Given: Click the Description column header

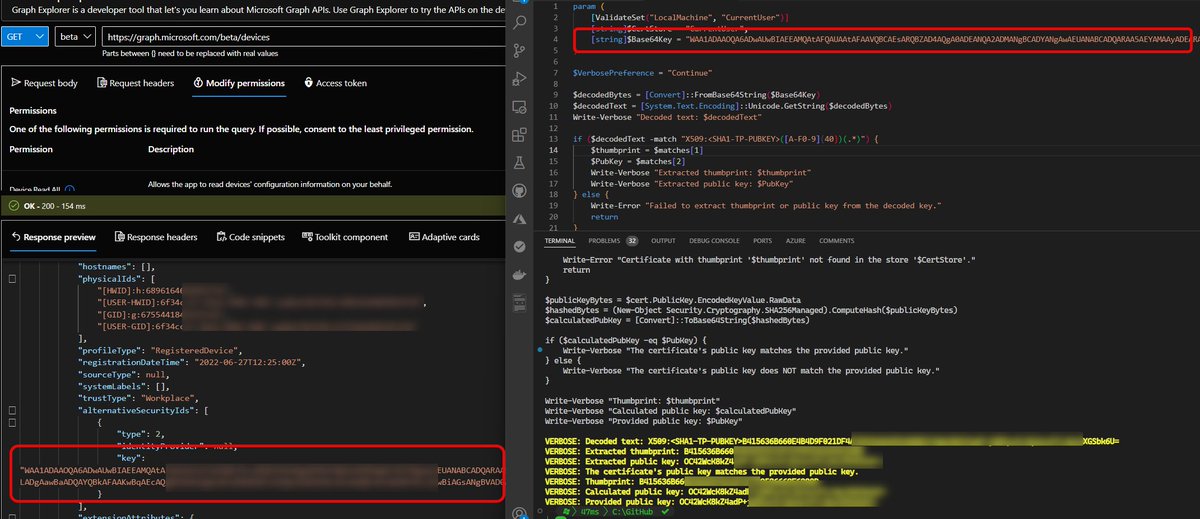Looking at the screenshot, I should click(171, 149).
